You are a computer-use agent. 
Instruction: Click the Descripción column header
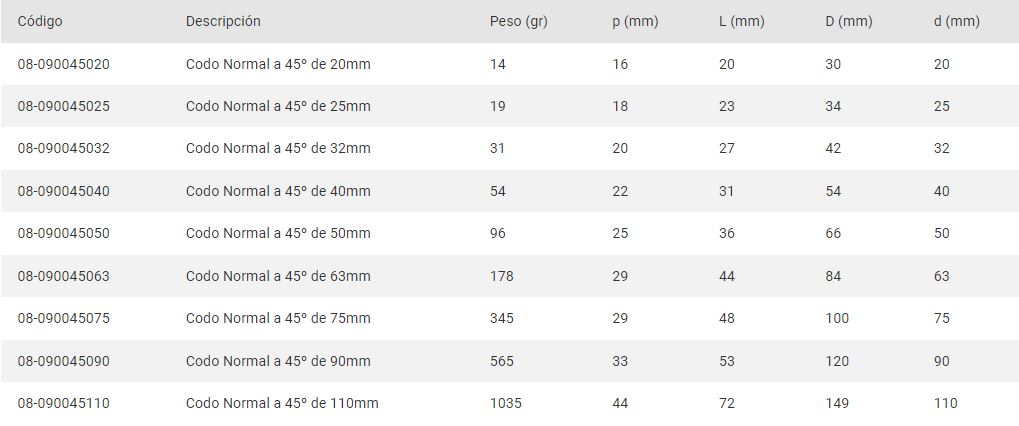[x=223, y=21]
